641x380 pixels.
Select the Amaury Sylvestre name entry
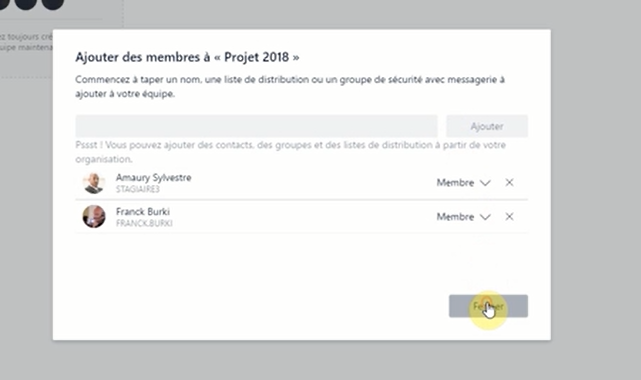pyautogui.click(x=154, y=178)
